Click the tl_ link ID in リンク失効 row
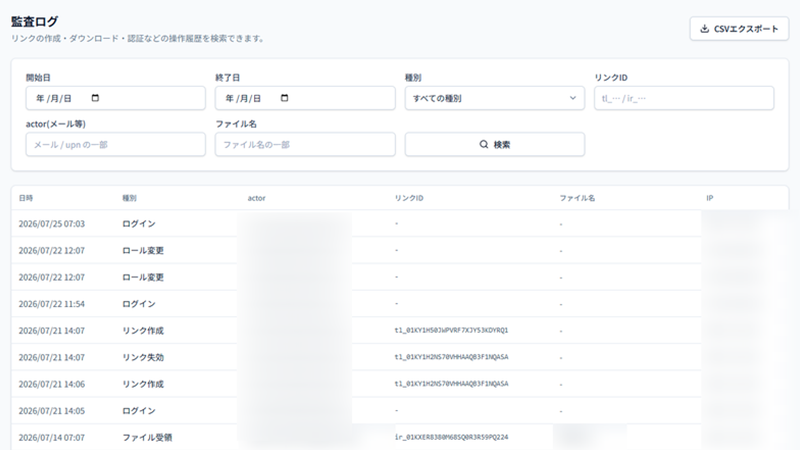 tap(451, 357)
